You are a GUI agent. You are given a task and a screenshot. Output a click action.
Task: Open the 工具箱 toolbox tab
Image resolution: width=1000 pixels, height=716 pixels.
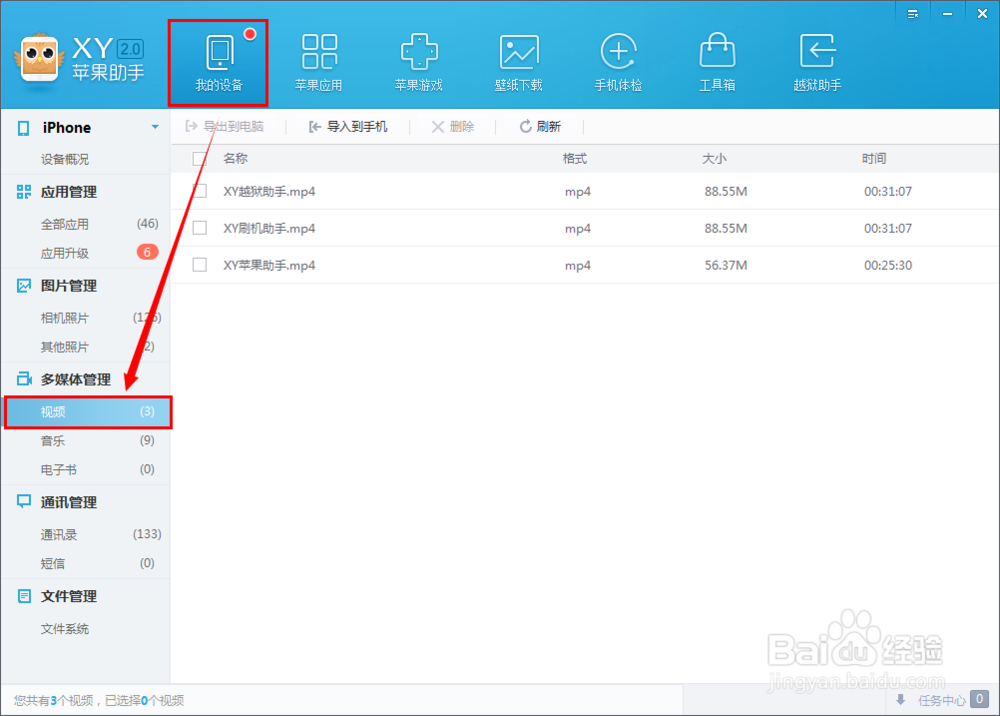pyautogui.click(x=717, y=63)
